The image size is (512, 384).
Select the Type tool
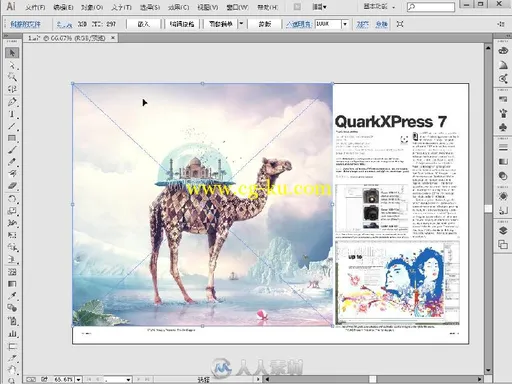tap(12, 114)
